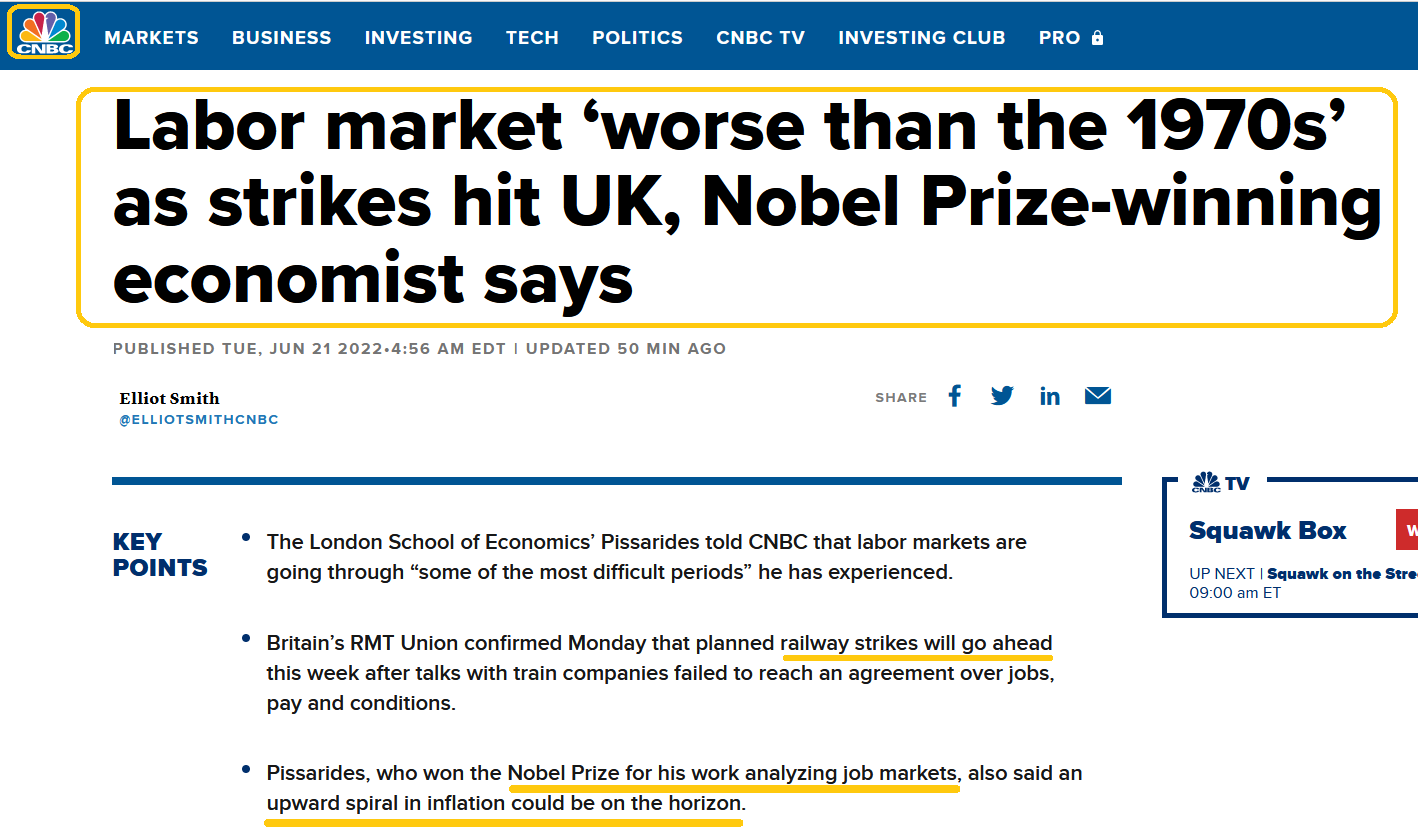Open the @ELLIOTSMITHCNBC Twitter handle
1418x837 pixels.
(x=199, y=420)
